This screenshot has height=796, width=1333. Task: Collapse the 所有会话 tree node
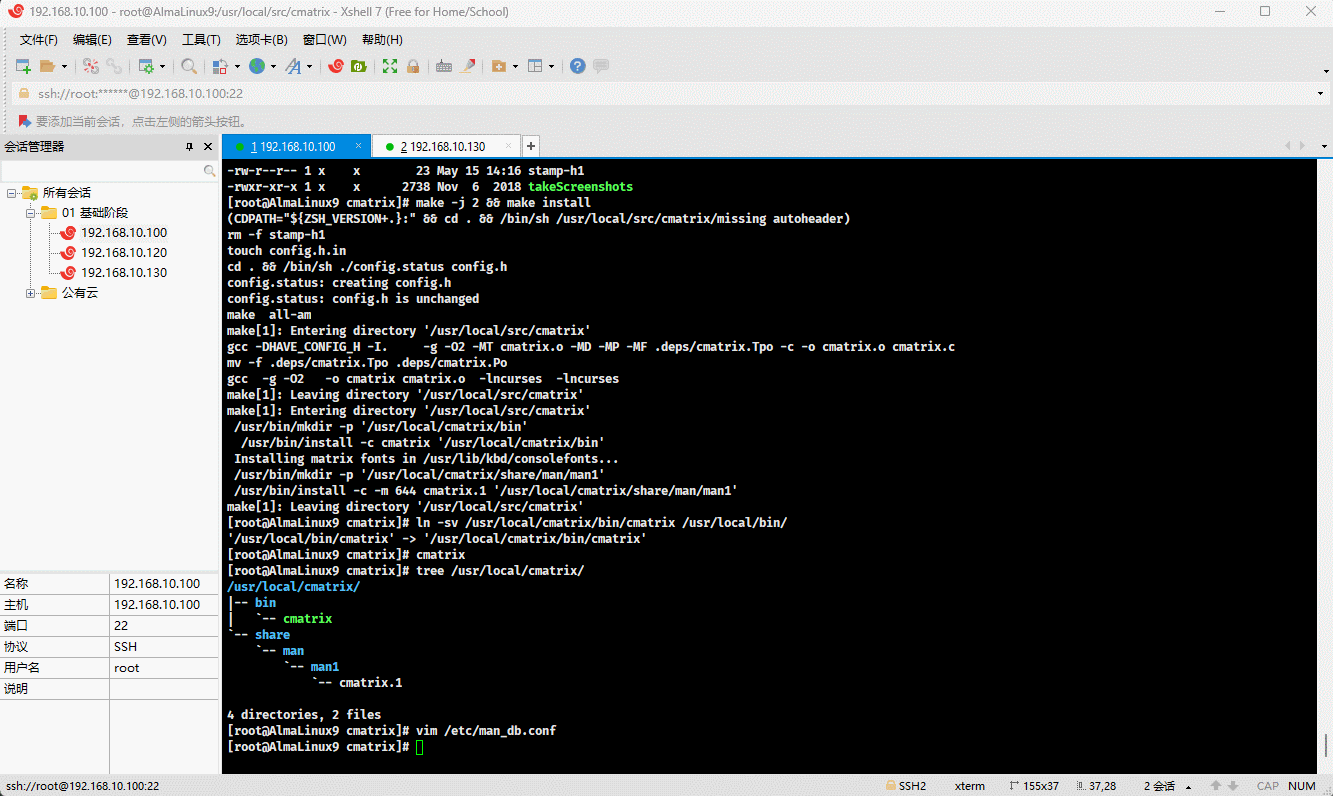pos(11,193)
